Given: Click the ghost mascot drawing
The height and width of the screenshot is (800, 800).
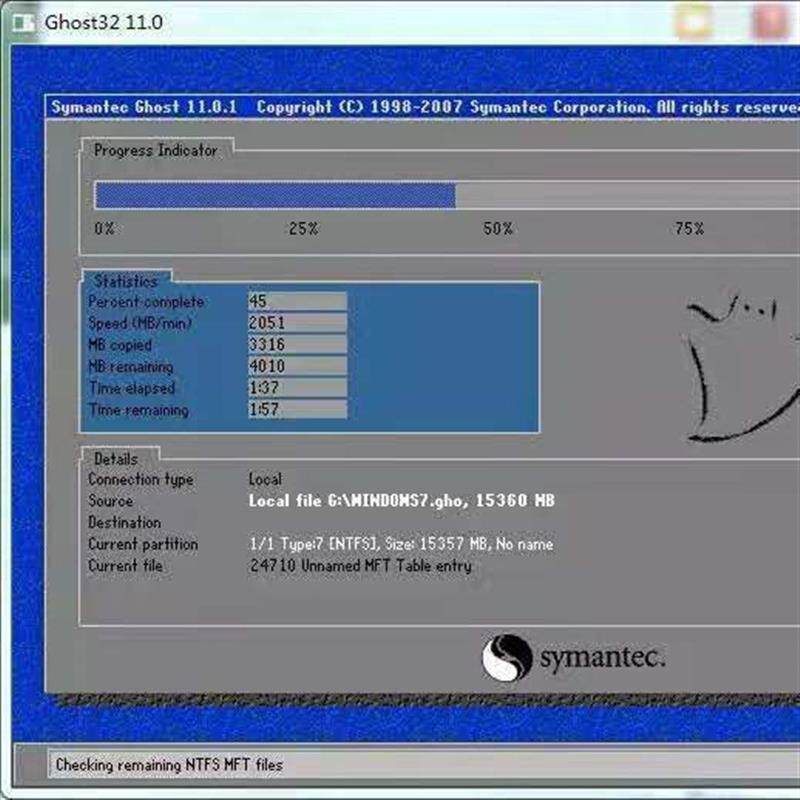Looking at the screenshot, I should [x=740, y=368].
